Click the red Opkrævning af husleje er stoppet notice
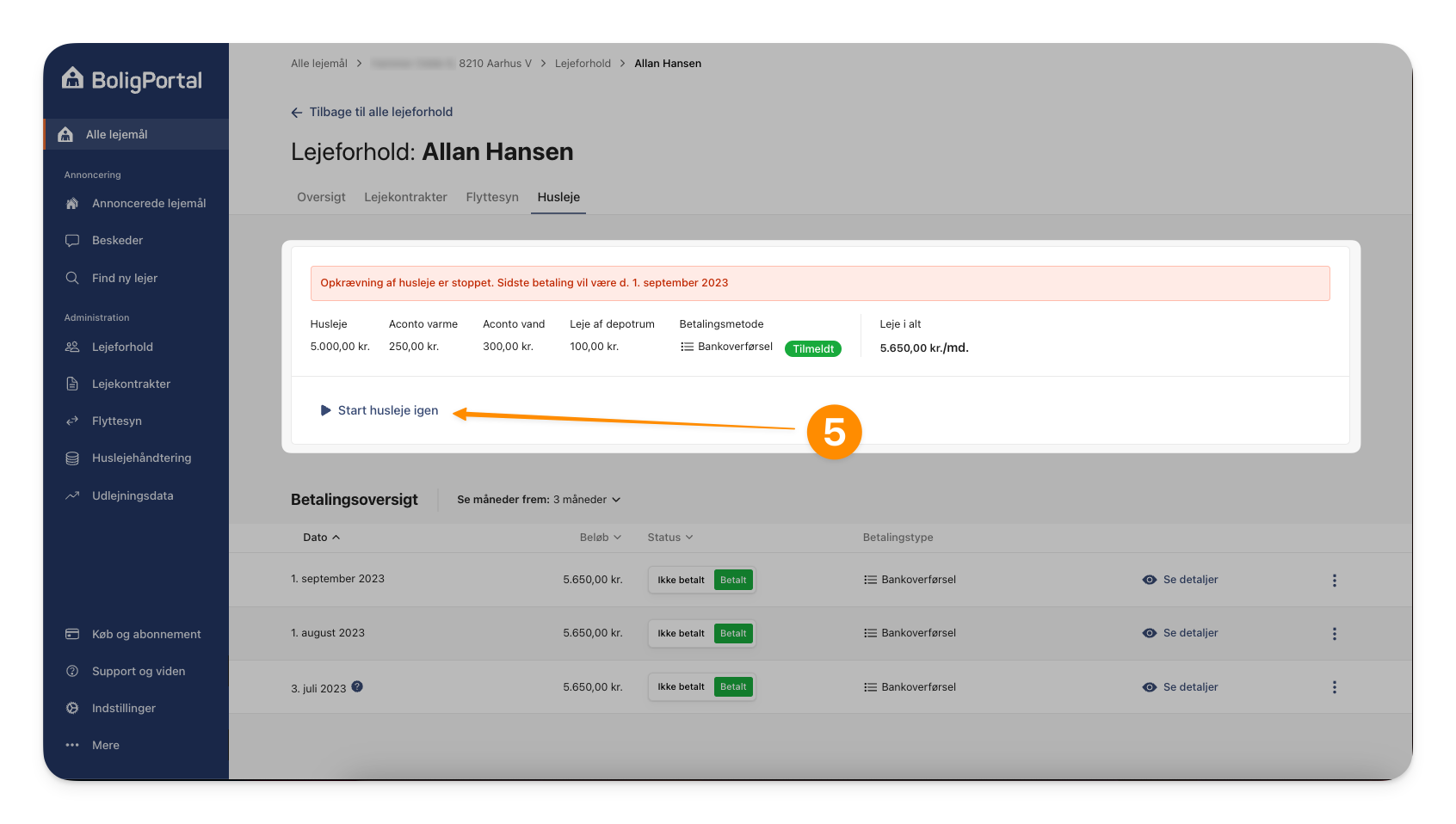 820,283
